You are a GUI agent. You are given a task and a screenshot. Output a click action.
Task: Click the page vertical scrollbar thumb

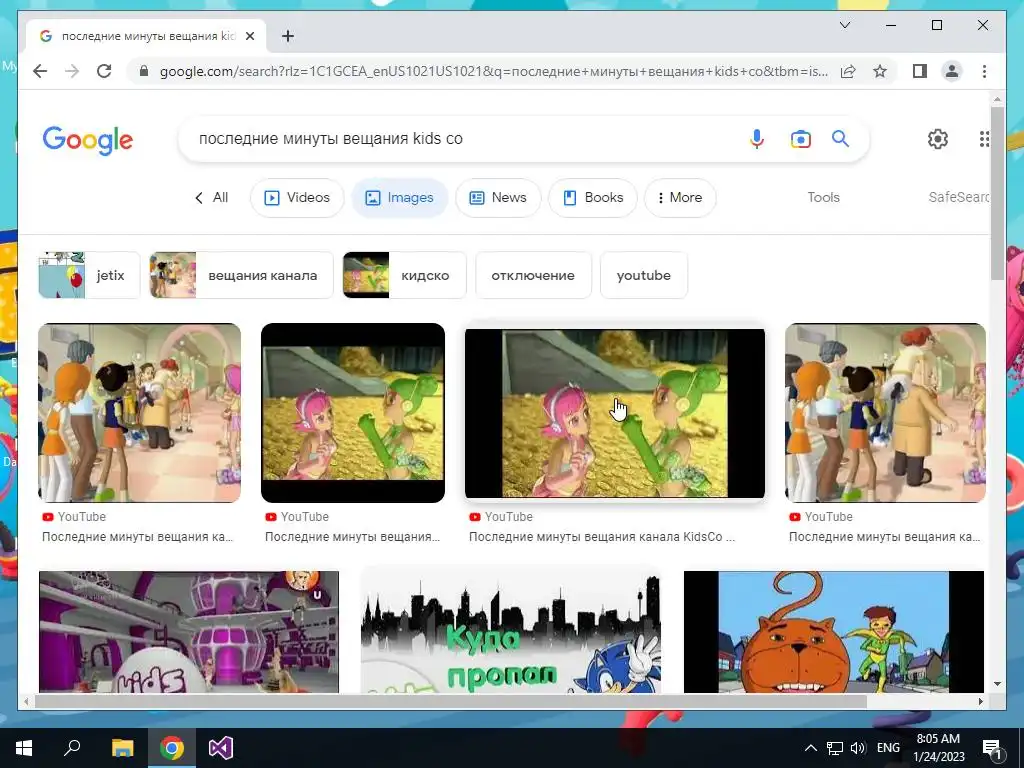pyautogui.click(x=997, y=193)
